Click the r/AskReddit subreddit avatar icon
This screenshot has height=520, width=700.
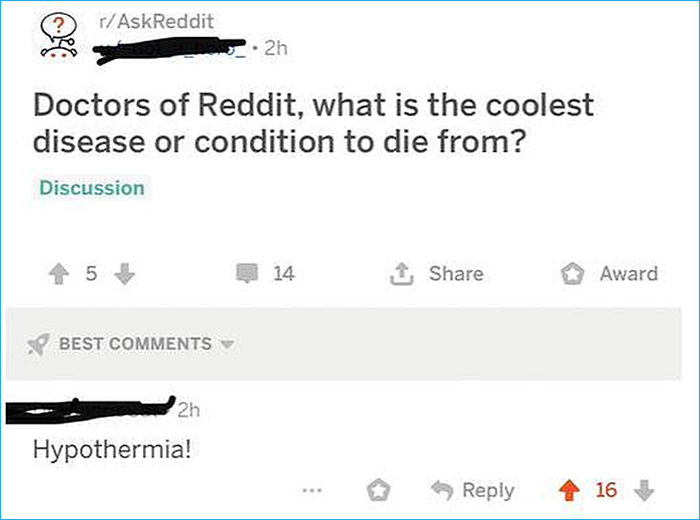click(x=58, y=37)
